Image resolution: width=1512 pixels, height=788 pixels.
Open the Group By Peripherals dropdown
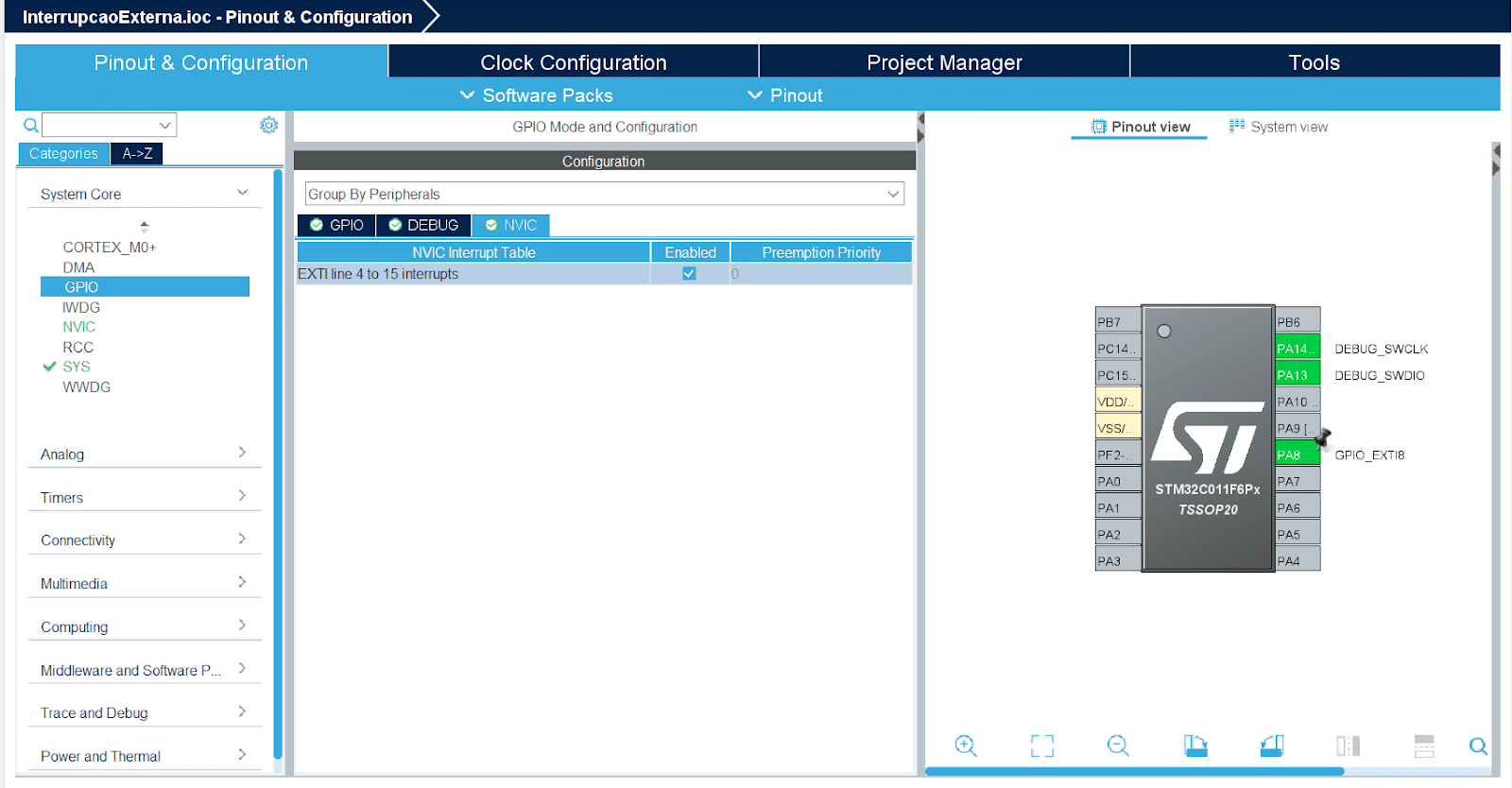tap(604, 194)
